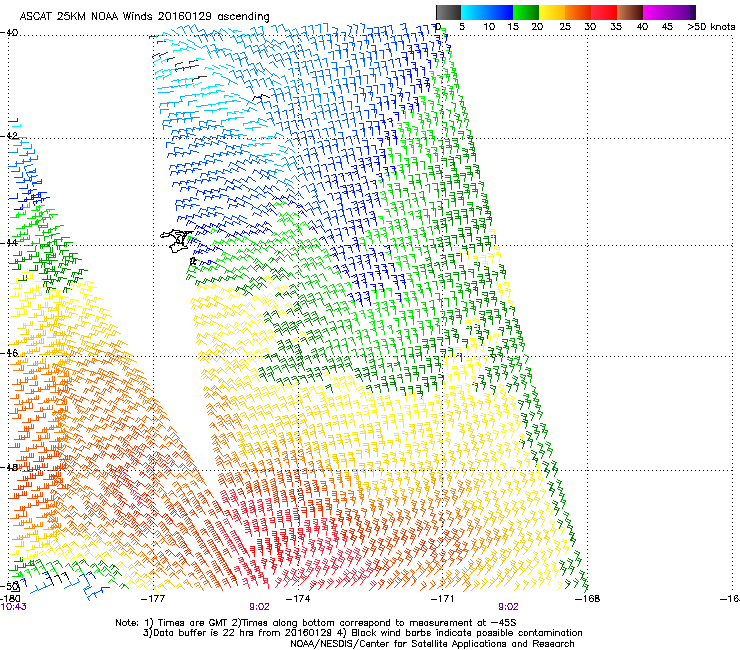Viewport: 740px width, 650px height.
Task: Click the note line starting "3)Data buffer is 22 hrs"
Action: point(362,633)
